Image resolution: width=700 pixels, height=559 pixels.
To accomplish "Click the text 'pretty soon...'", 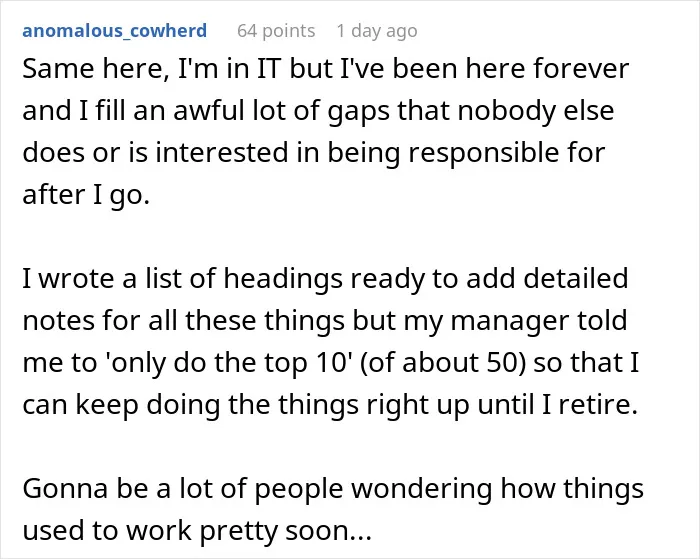I will click(286, 530).
